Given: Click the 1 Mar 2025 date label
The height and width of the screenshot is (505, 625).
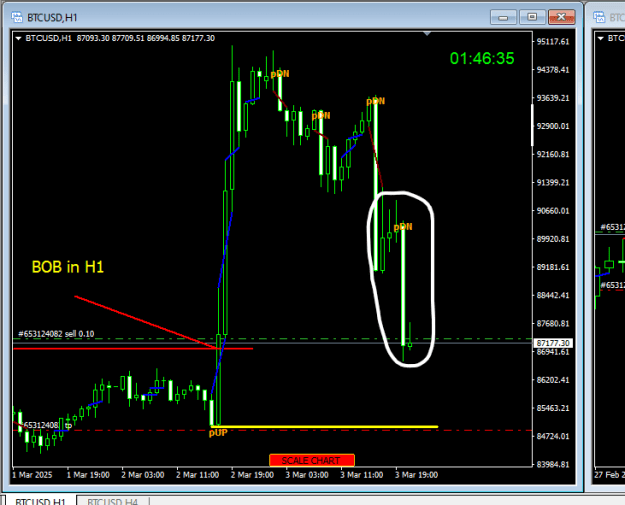Looking at the screenshot, I should [32, 475].
